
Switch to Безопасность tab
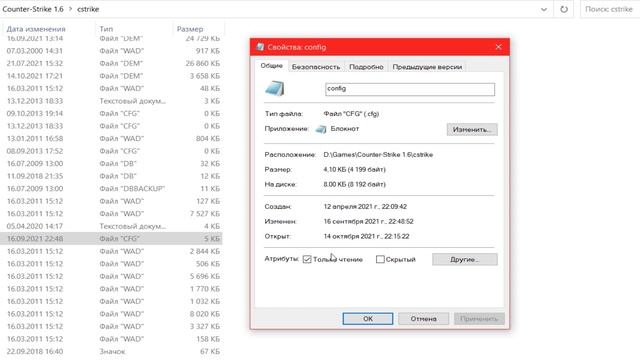point(316,67)
